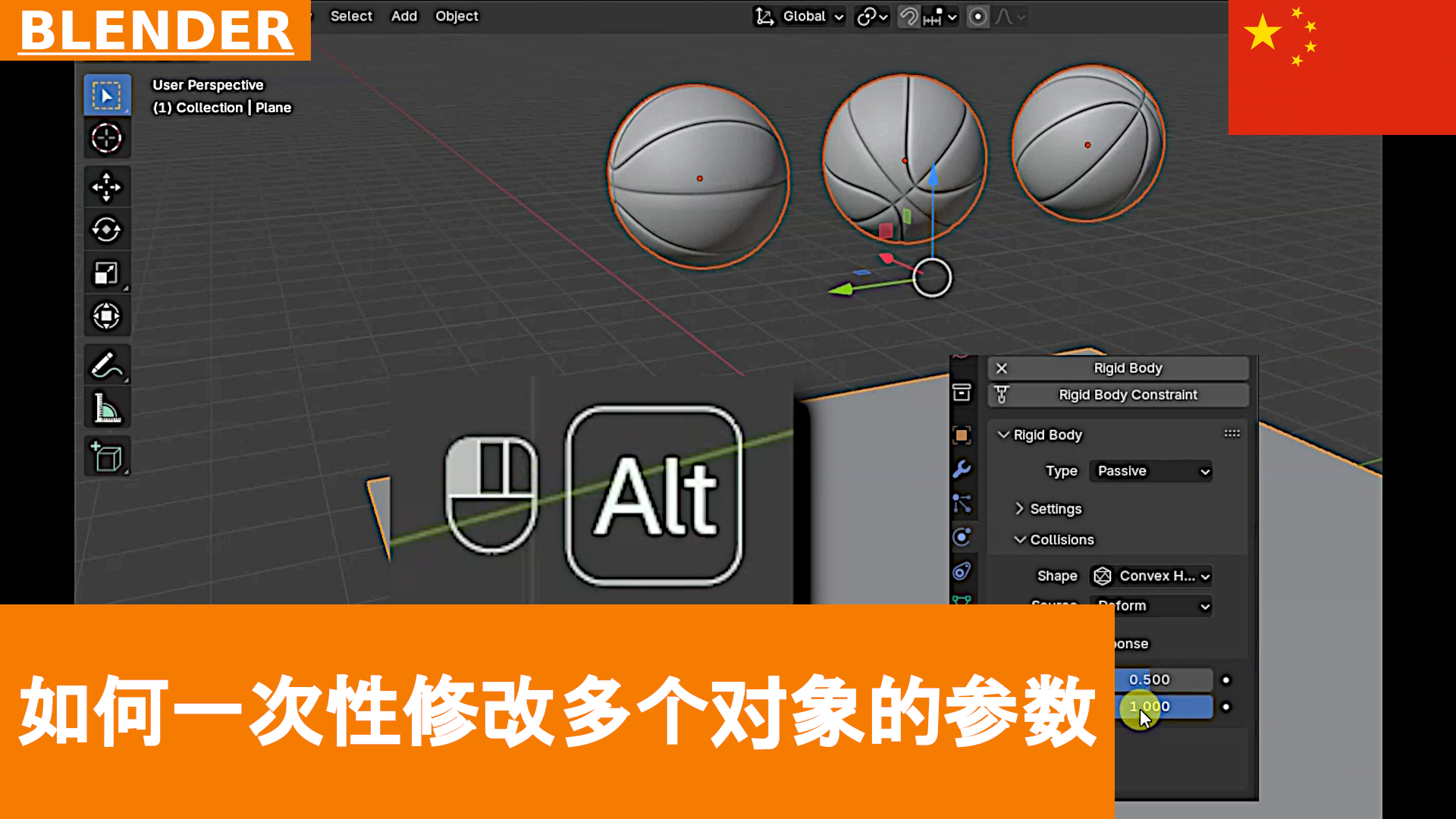Open the Object properties tab
This screenshot has width=1456, height=819.
[x=962, y=435]
